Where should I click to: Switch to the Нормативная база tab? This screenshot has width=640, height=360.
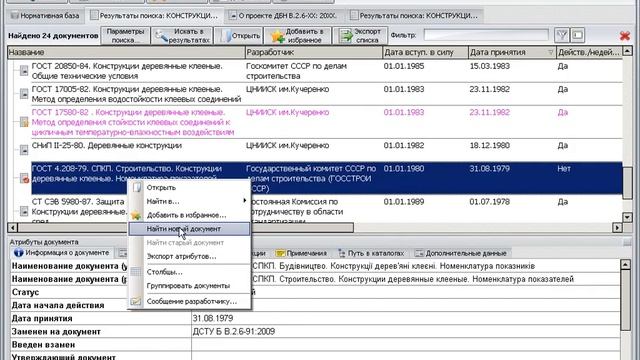click(x=45, y=16)
